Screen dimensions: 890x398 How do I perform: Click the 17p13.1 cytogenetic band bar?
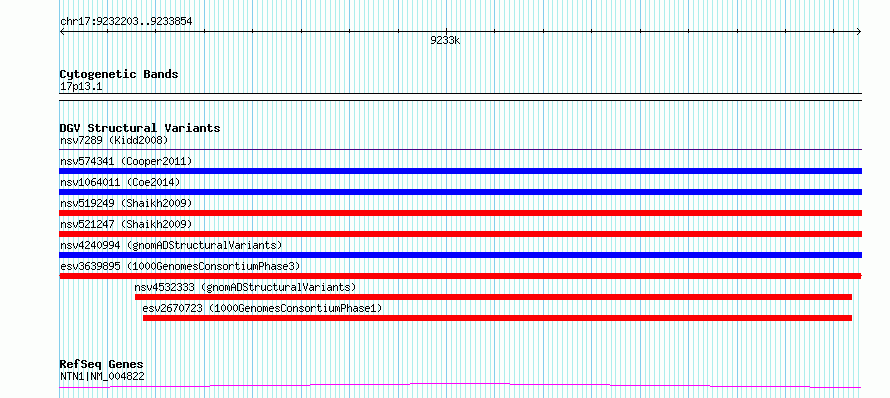(x=460, y=97)
